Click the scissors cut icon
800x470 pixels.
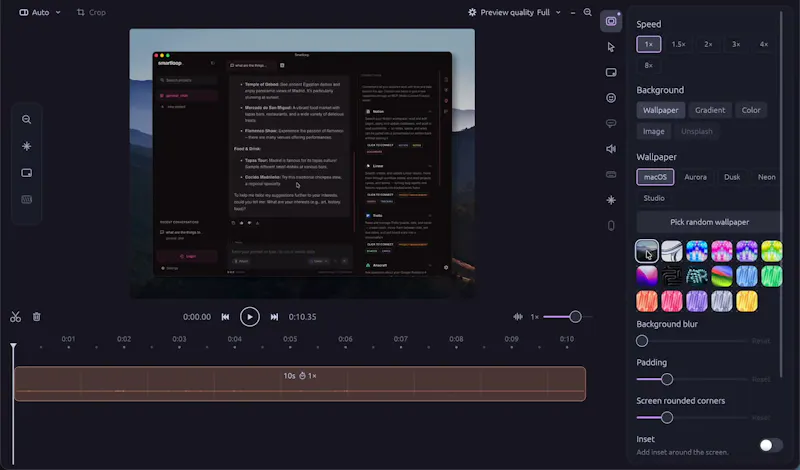(x=15, y=317)
